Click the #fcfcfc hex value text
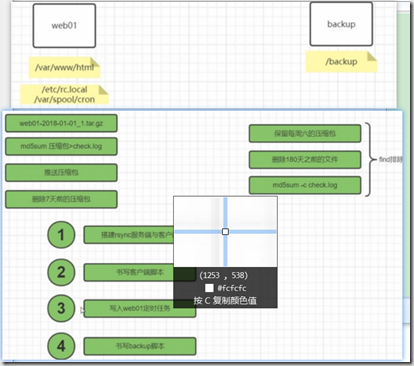Image resolution: width=414 pixels, height=366 pixels. [x=232, y=288]
